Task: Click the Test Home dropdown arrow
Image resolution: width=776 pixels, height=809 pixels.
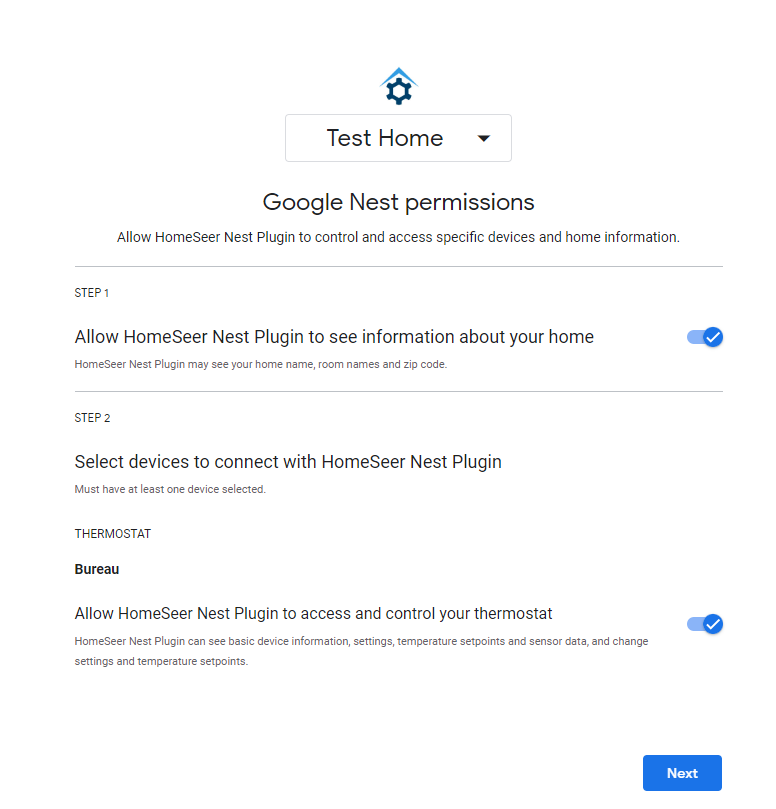Action: (x=484, y=139)
